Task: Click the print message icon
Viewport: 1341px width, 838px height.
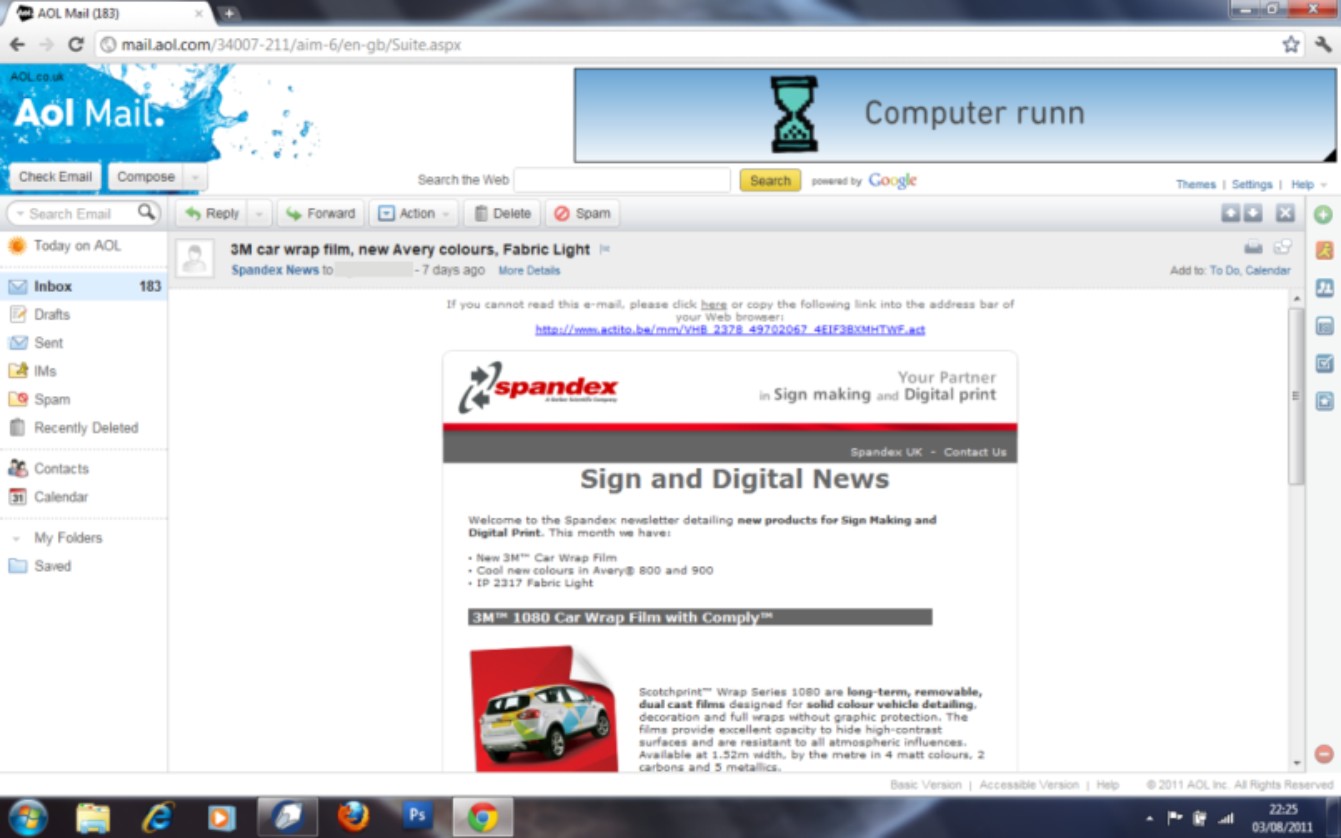Action: 1252,248
